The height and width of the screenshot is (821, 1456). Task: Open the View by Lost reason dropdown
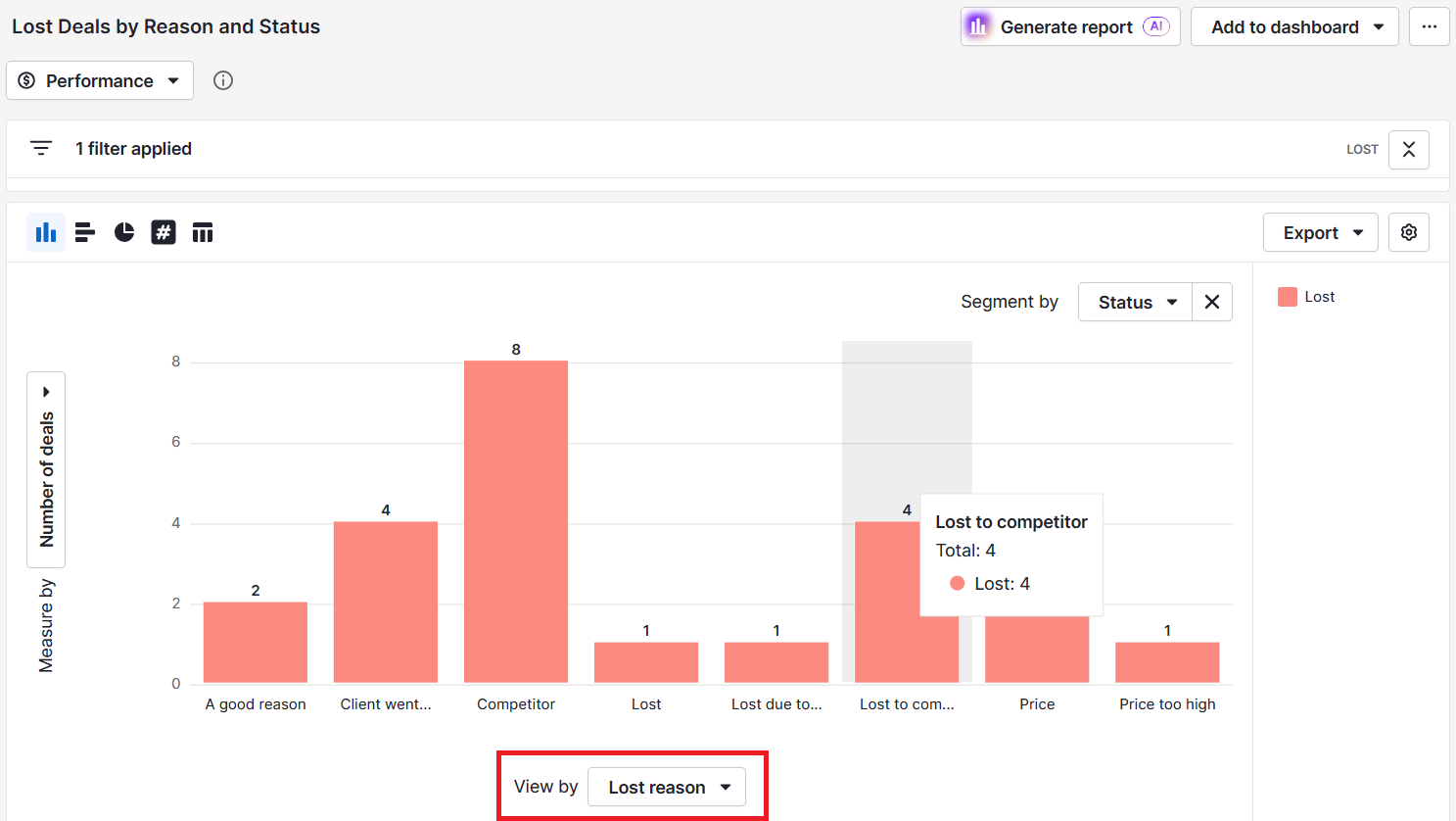click(x=667, y=787)
